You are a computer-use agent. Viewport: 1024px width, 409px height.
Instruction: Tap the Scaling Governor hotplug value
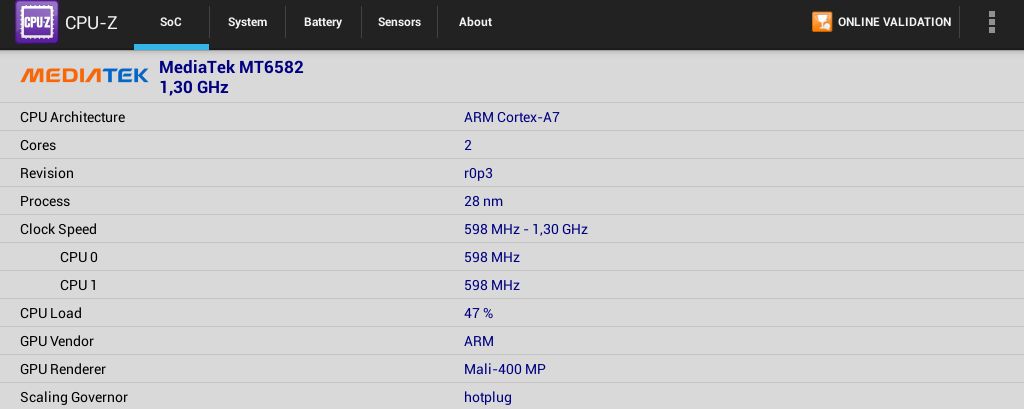pos(488,397)
